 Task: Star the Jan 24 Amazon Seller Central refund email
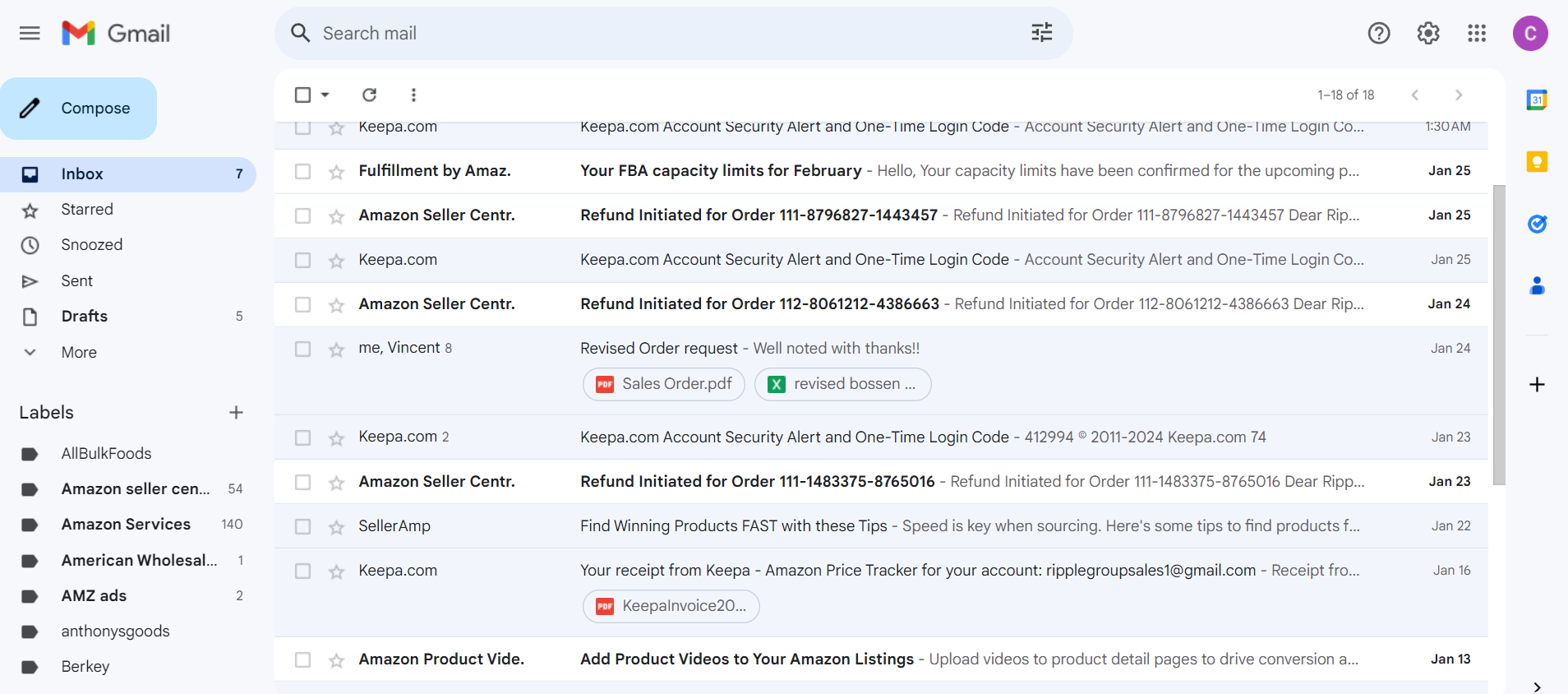click(x=336, y=304)
